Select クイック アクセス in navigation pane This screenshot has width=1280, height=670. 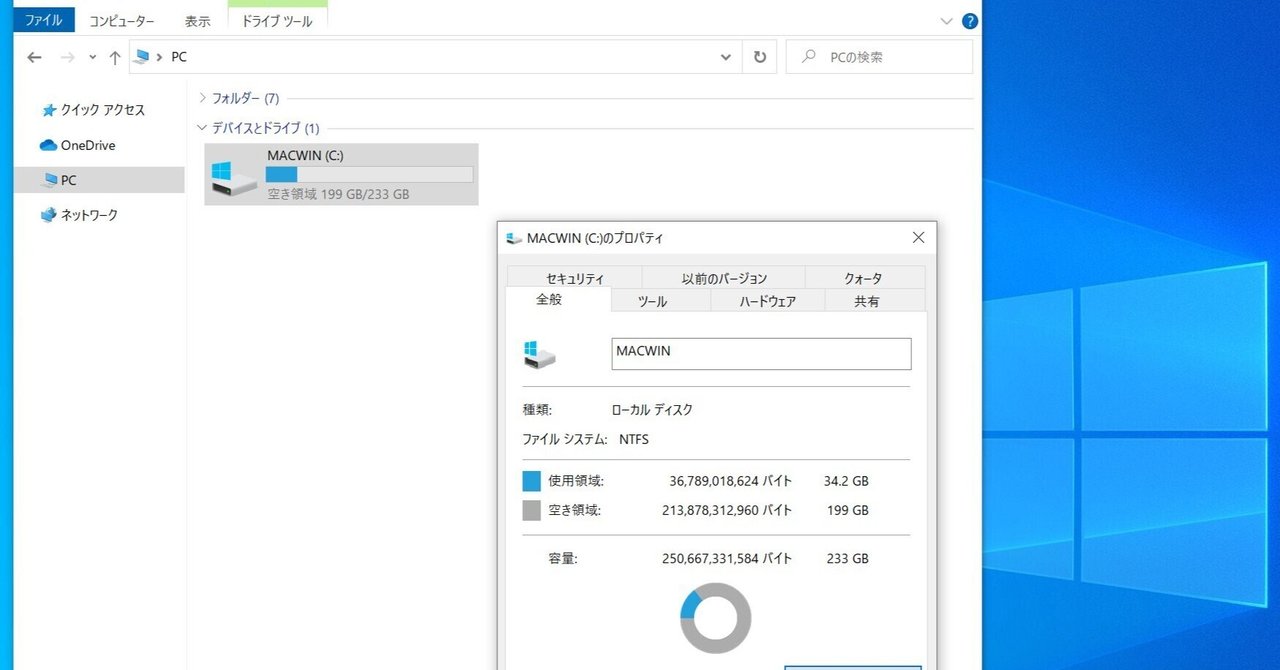(102, 110)
